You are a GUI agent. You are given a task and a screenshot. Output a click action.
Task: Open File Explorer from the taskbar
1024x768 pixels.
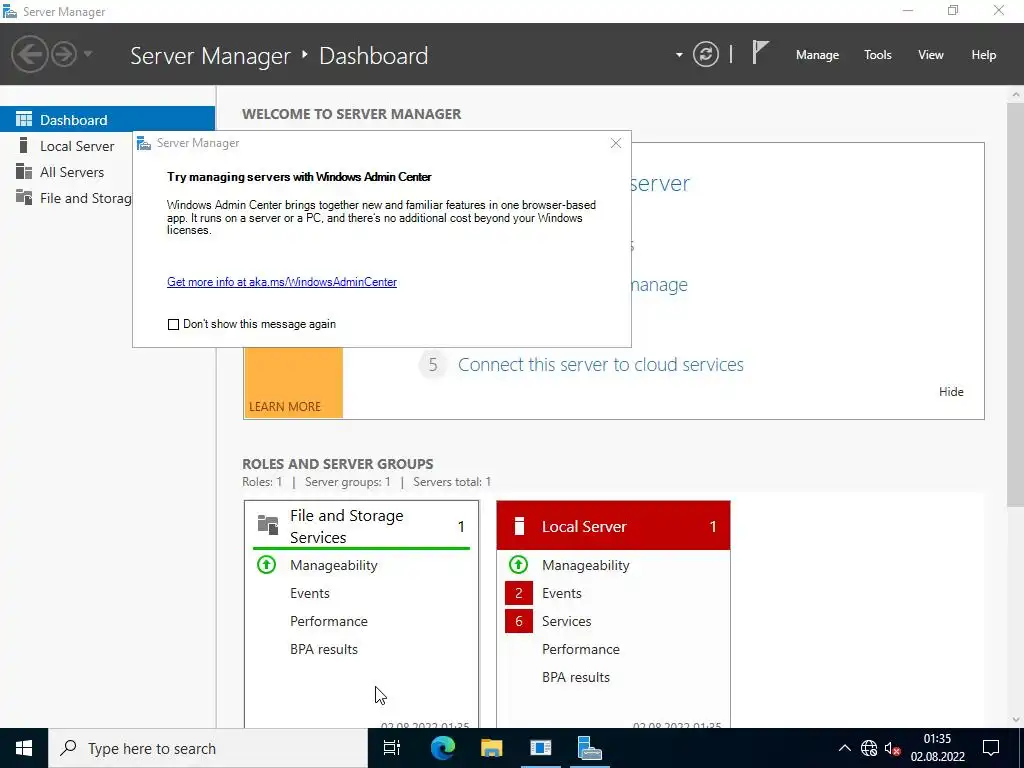tap(491, 748)
